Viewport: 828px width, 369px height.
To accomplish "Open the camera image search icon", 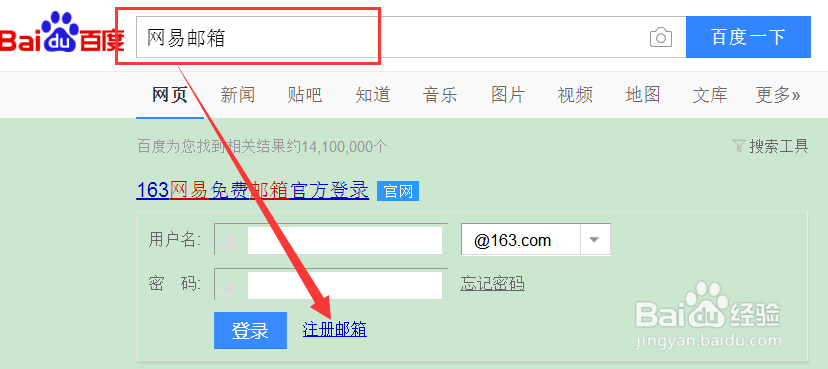I will point(661,37).
